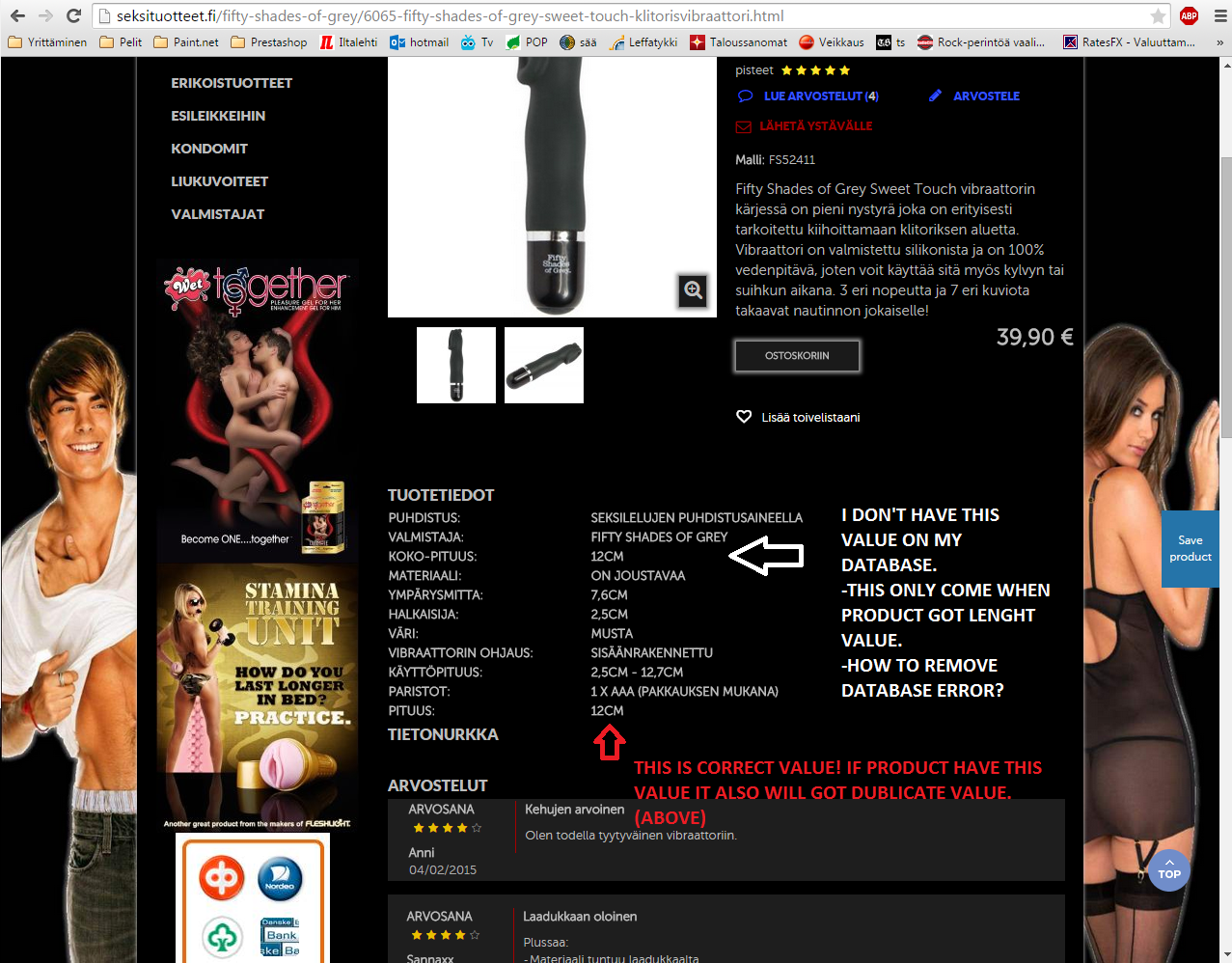Open the ts bookmark
The image size is (1232, 963).
pos(890,42)
